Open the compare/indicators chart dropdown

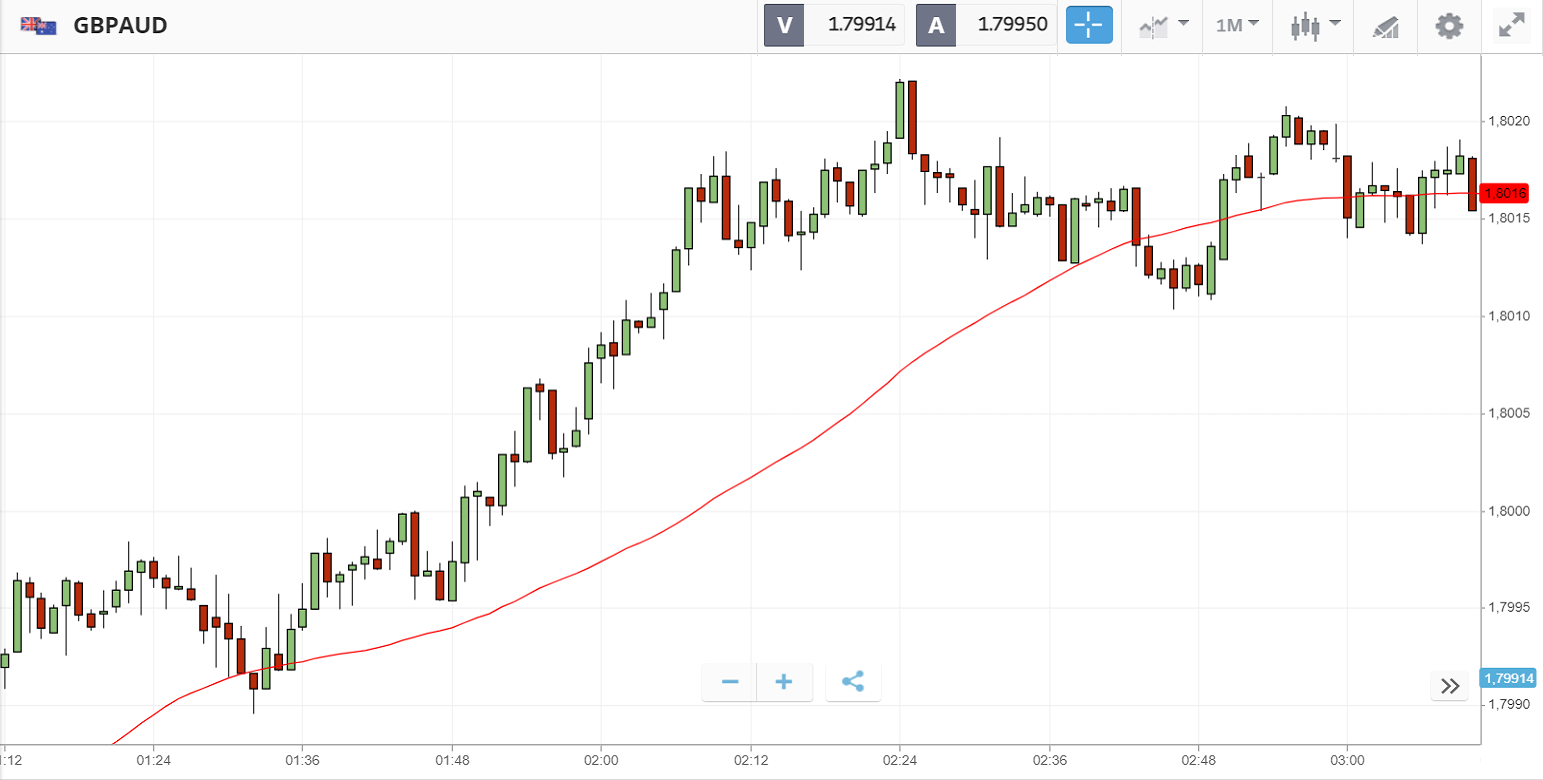[x=1163, y=26]
